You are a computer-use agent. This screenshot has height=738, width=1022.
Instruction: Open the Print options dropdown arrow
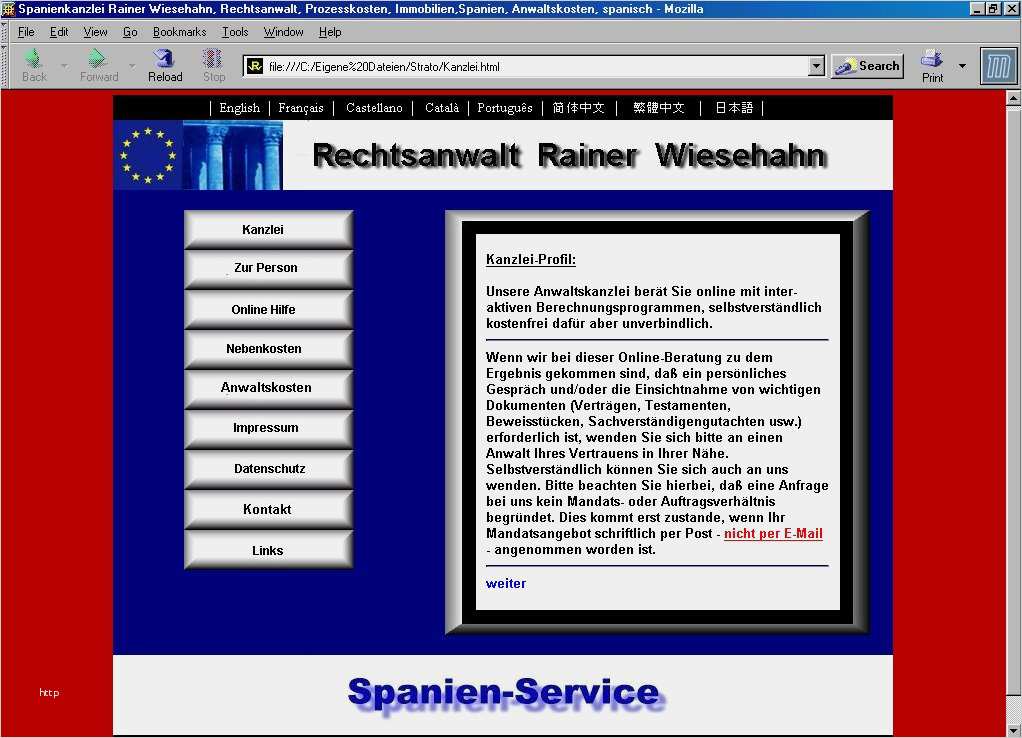962,66
